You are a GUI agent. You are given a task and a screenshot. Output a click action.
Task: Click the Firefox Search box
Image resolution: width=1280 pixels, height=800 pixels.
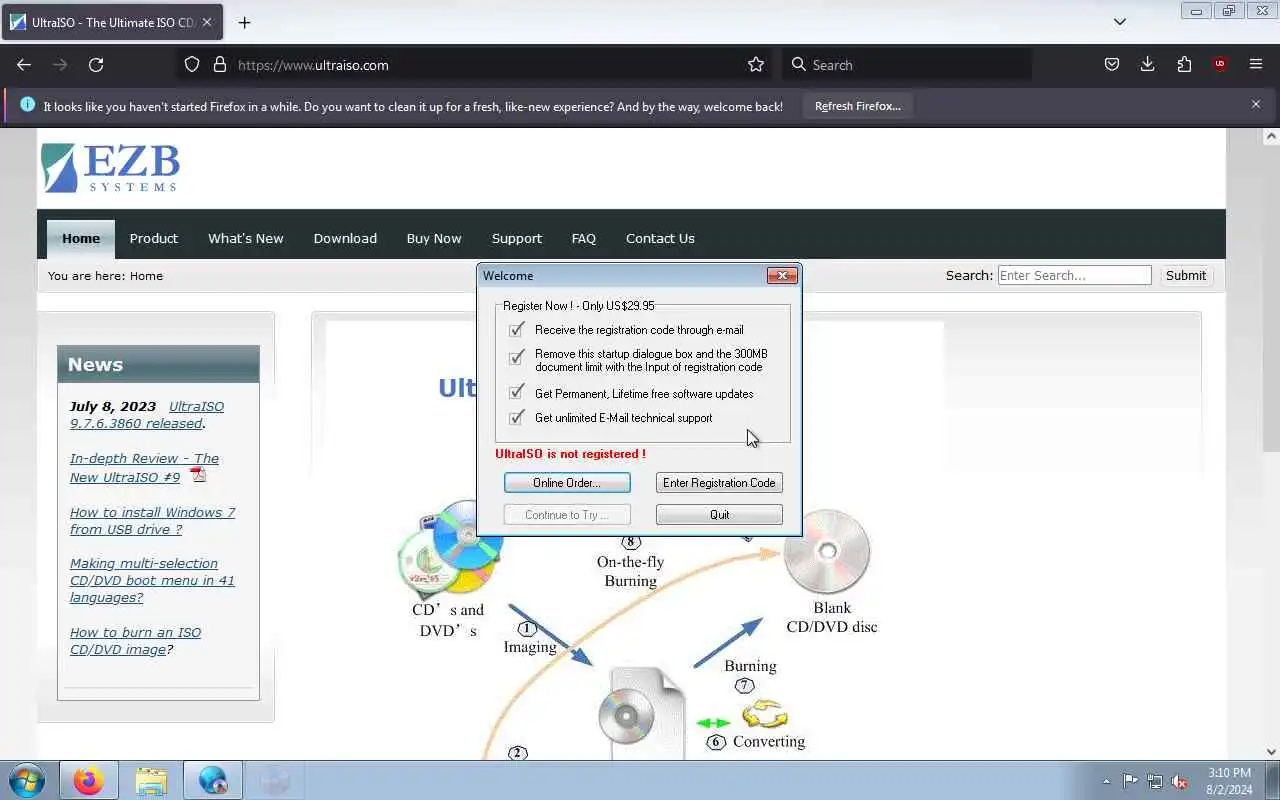click(x=907, y=65)
